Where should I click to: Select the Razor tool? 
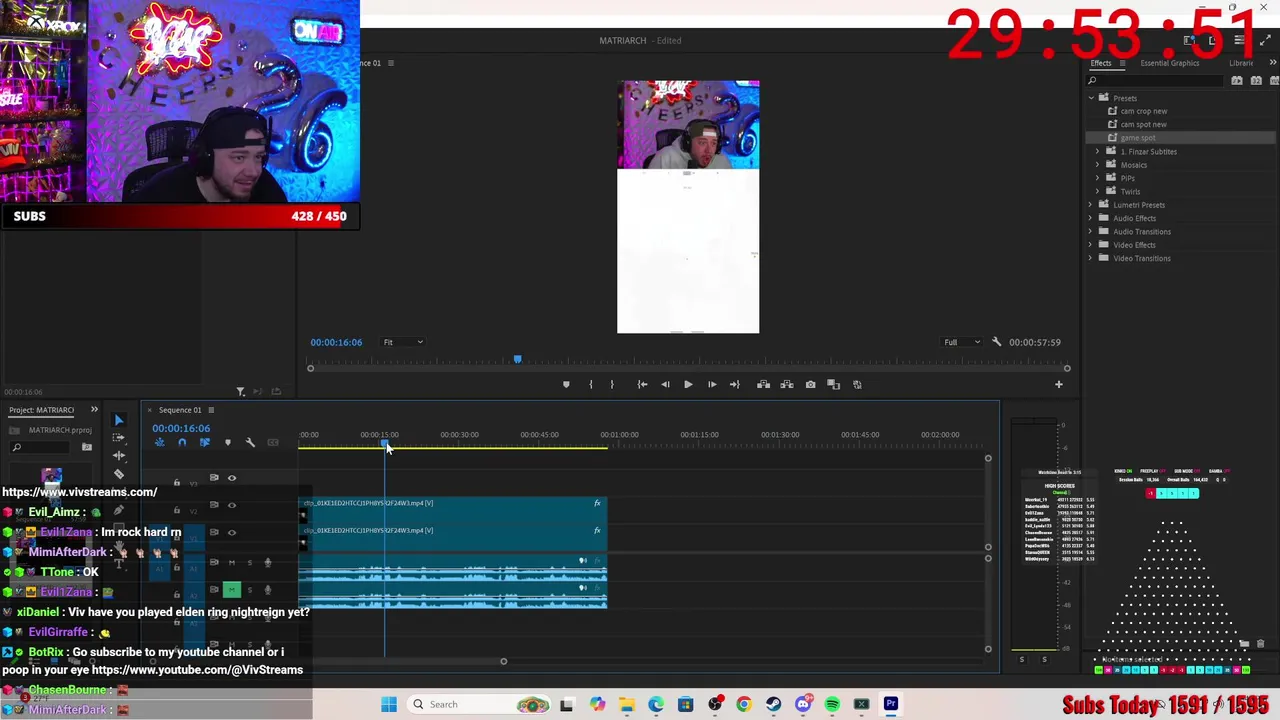click(119, 474)
